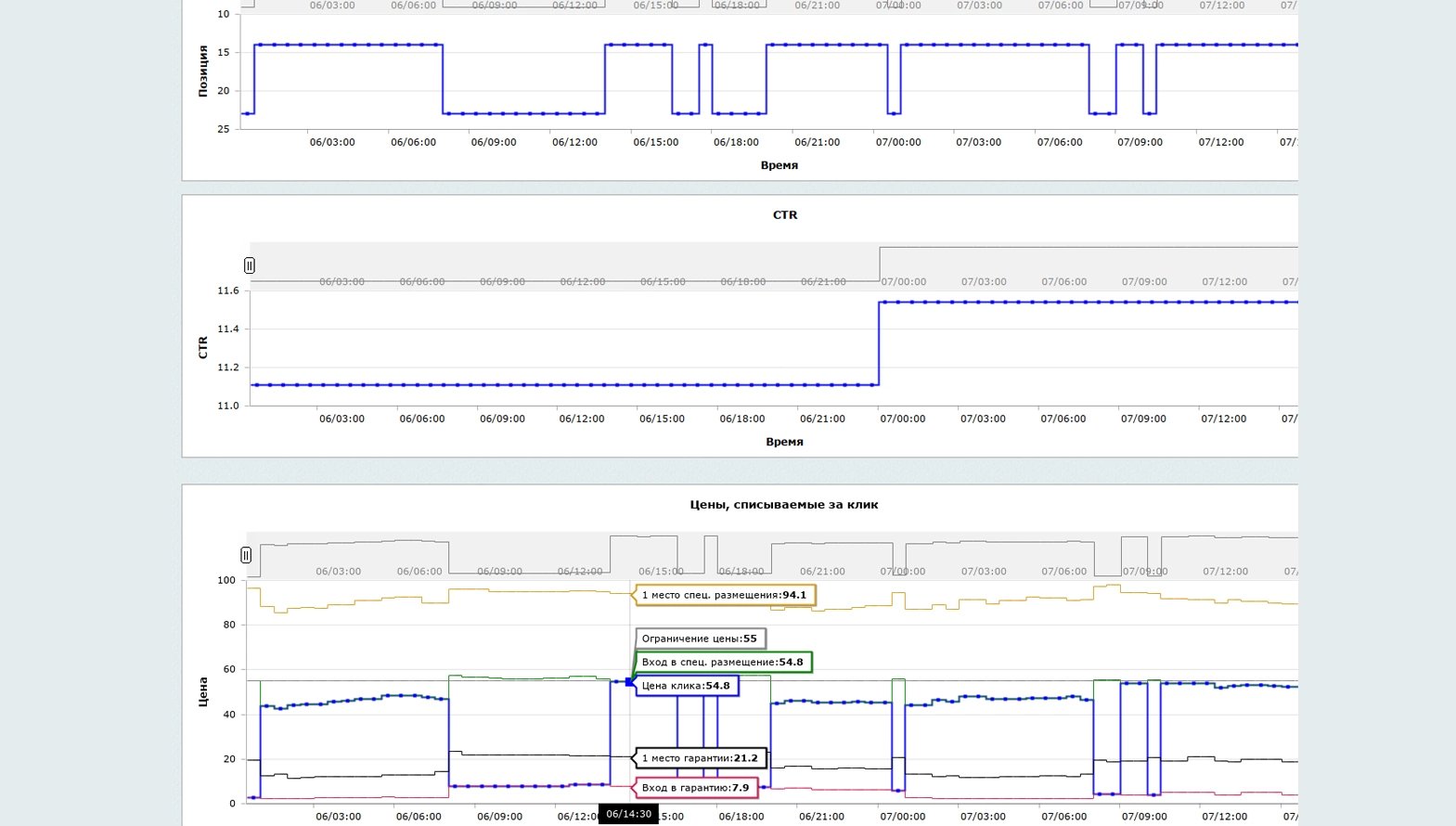Click the 'Вход в спец. размещение:54.8' tooltip

click(x=723, y=662)
